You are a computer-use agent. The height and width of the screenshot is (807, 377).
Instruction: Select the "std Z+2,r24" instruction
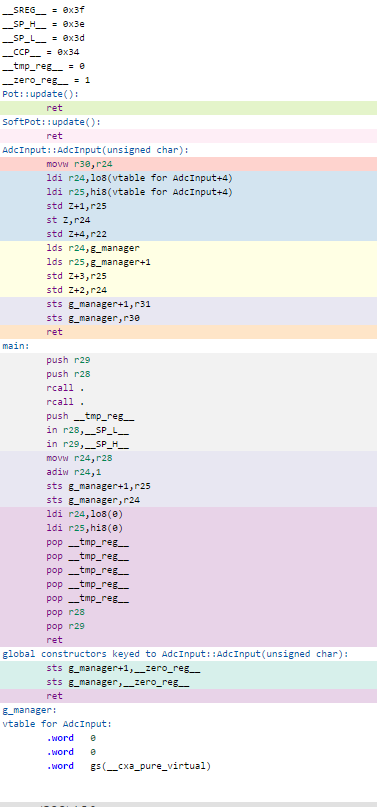pos(77,290)
